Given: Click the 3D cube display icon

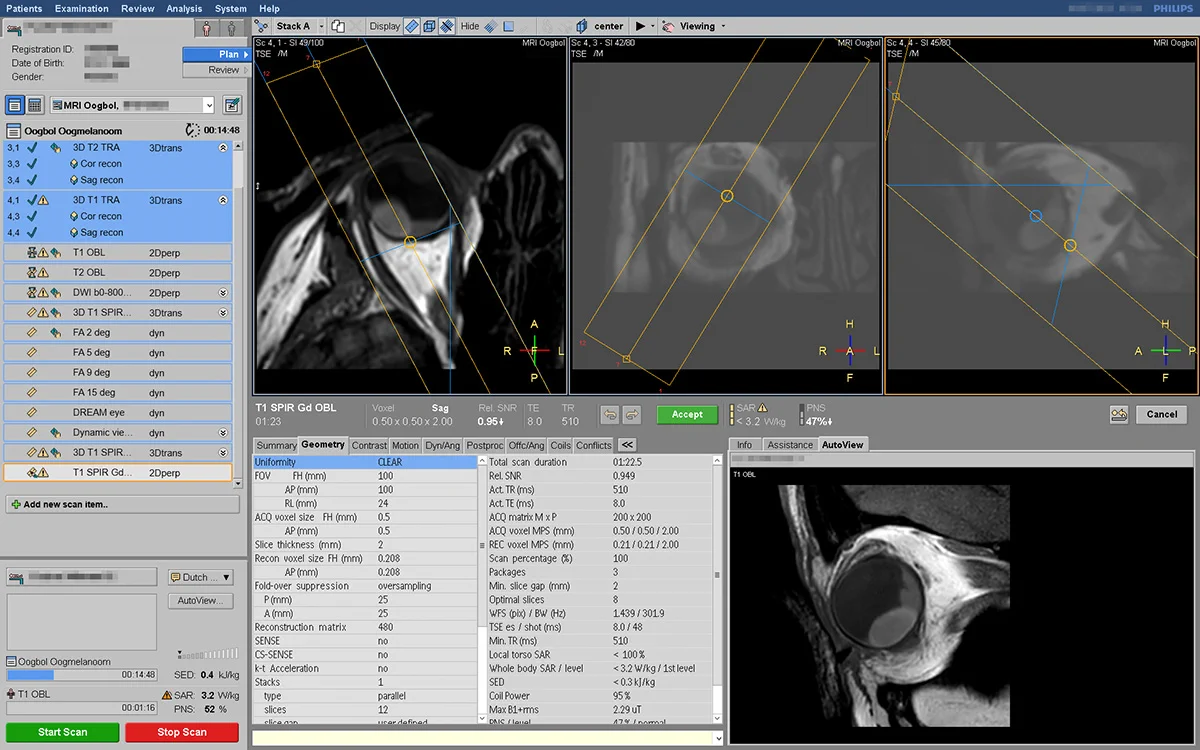Looking at the screenshot, I should tap(428, 26).
